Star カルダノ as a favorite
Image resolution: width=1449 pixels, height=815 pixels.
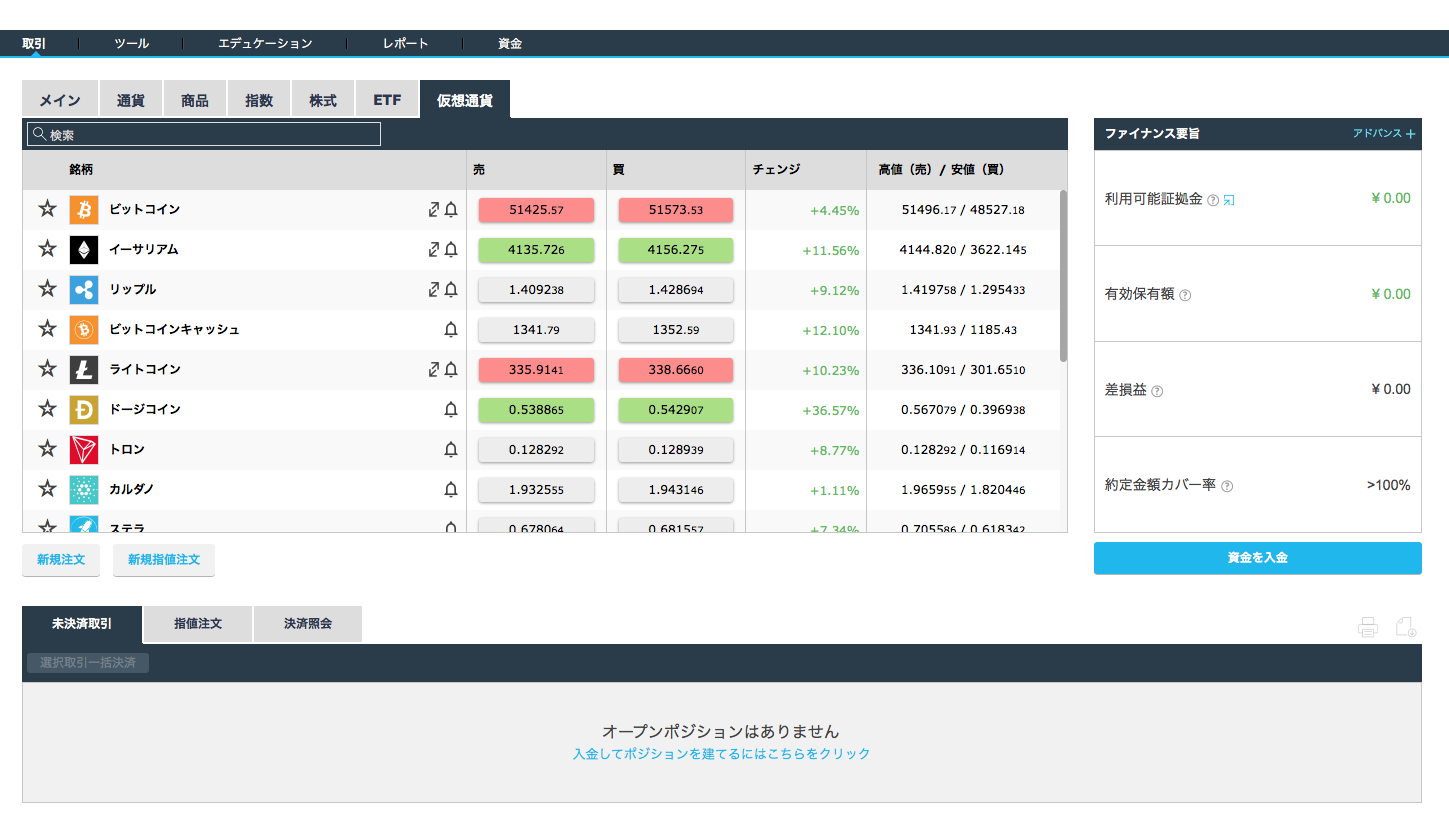[46, 489]
